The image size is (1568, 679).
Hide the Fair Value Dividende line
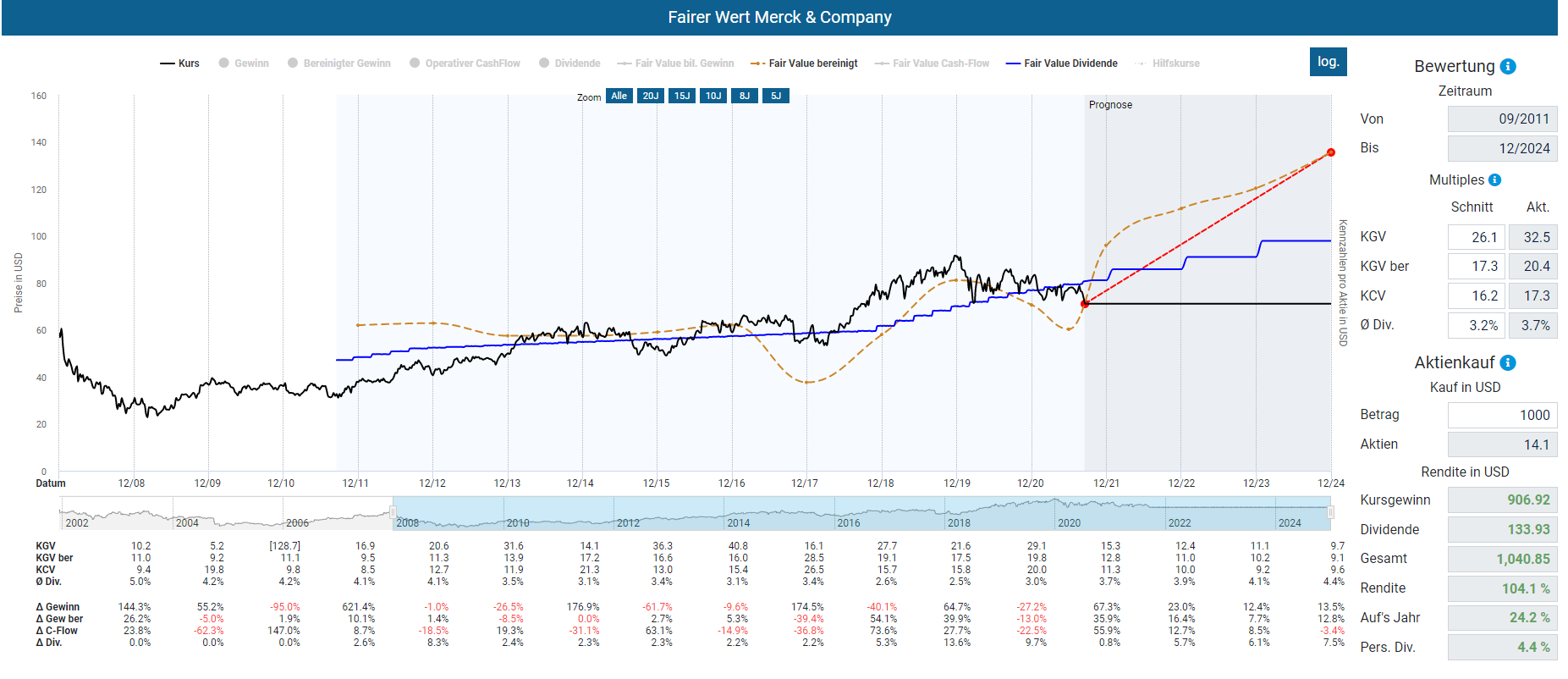coord(1061,63)
